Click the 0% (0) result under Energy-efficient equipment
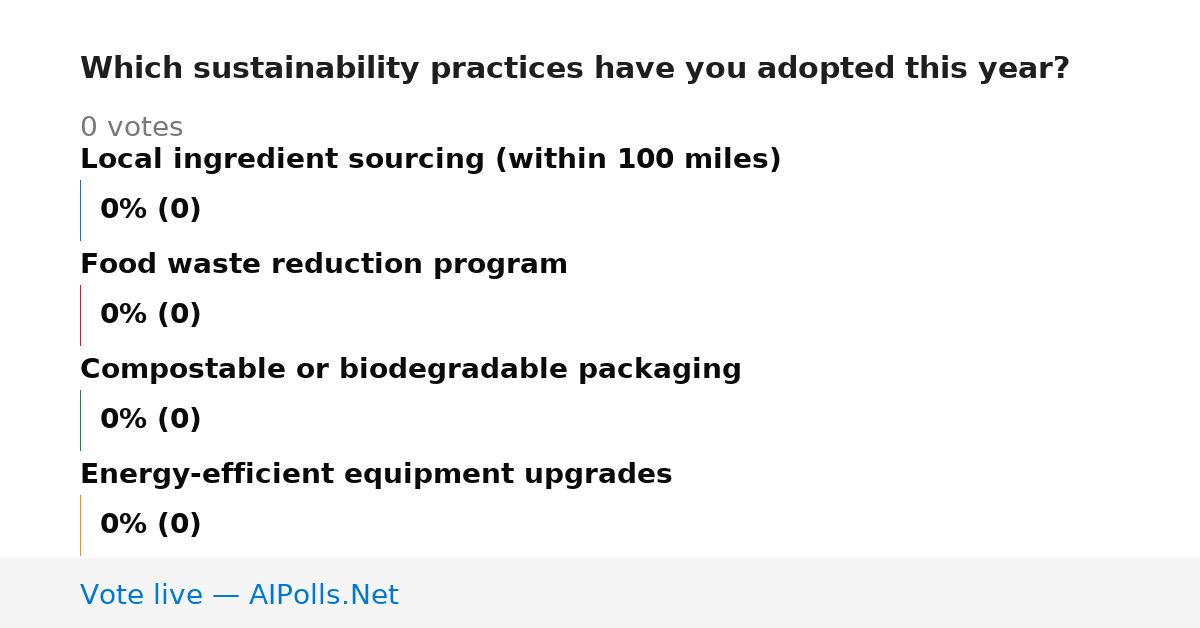 pos(151,524)
